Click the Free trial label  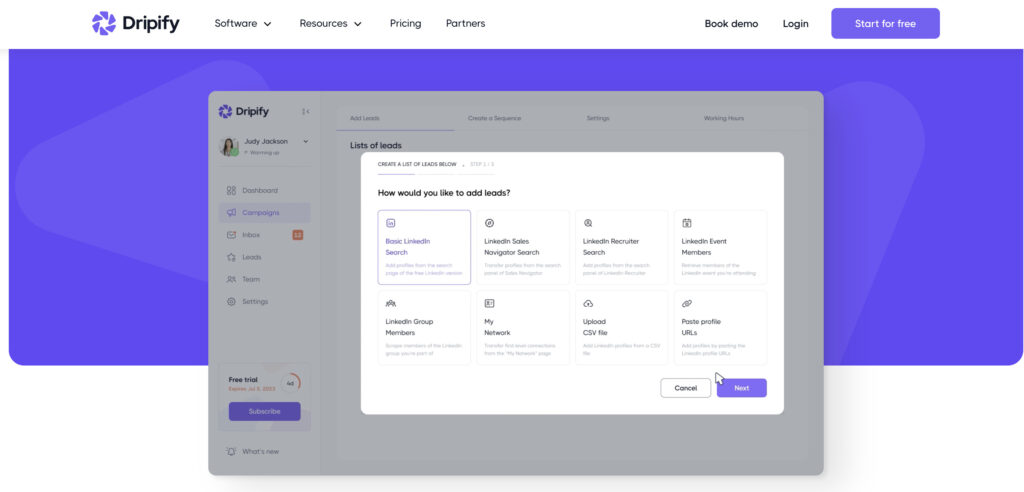(243, 380)
